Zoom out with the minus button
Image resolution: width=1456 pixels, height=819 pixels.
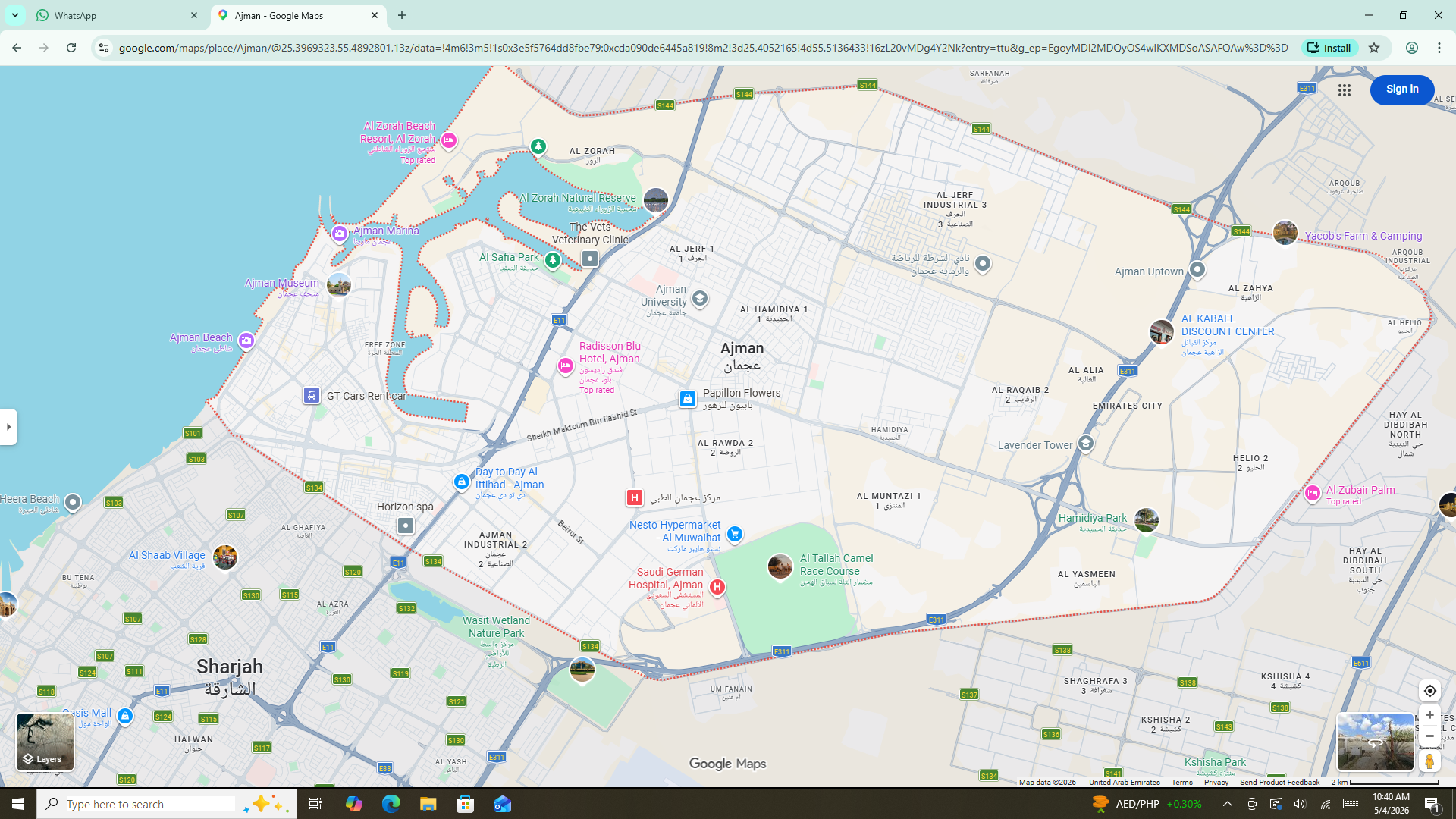pos(1430,736)
